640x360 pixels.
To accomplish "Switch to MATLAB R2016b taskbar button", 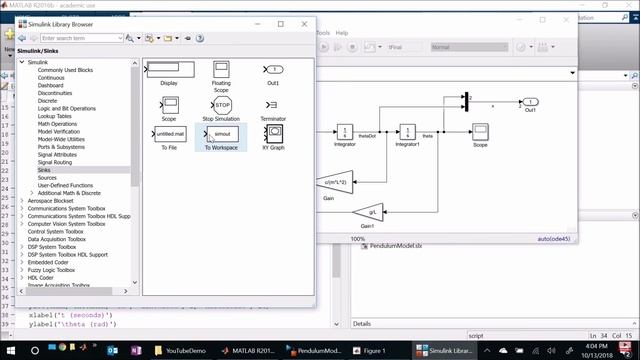I will tap(249, 351).
